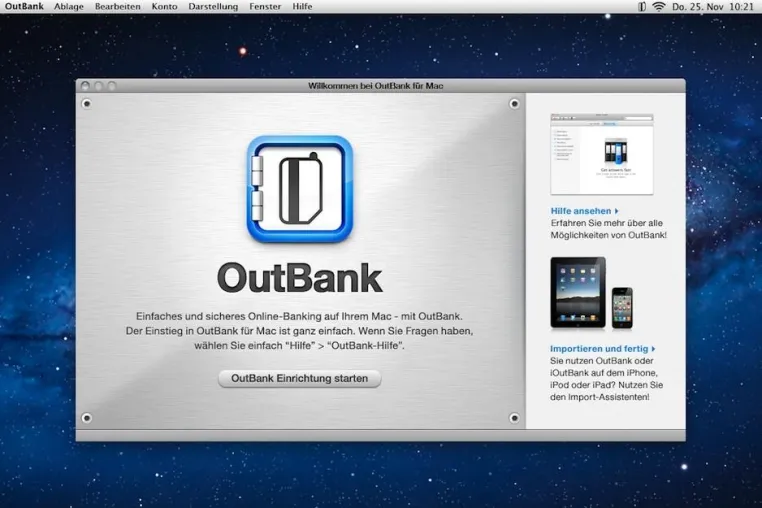Click text Erfahren Sie mehr über alle
Viewport: 762px width, 508px height.
(606, 223)
